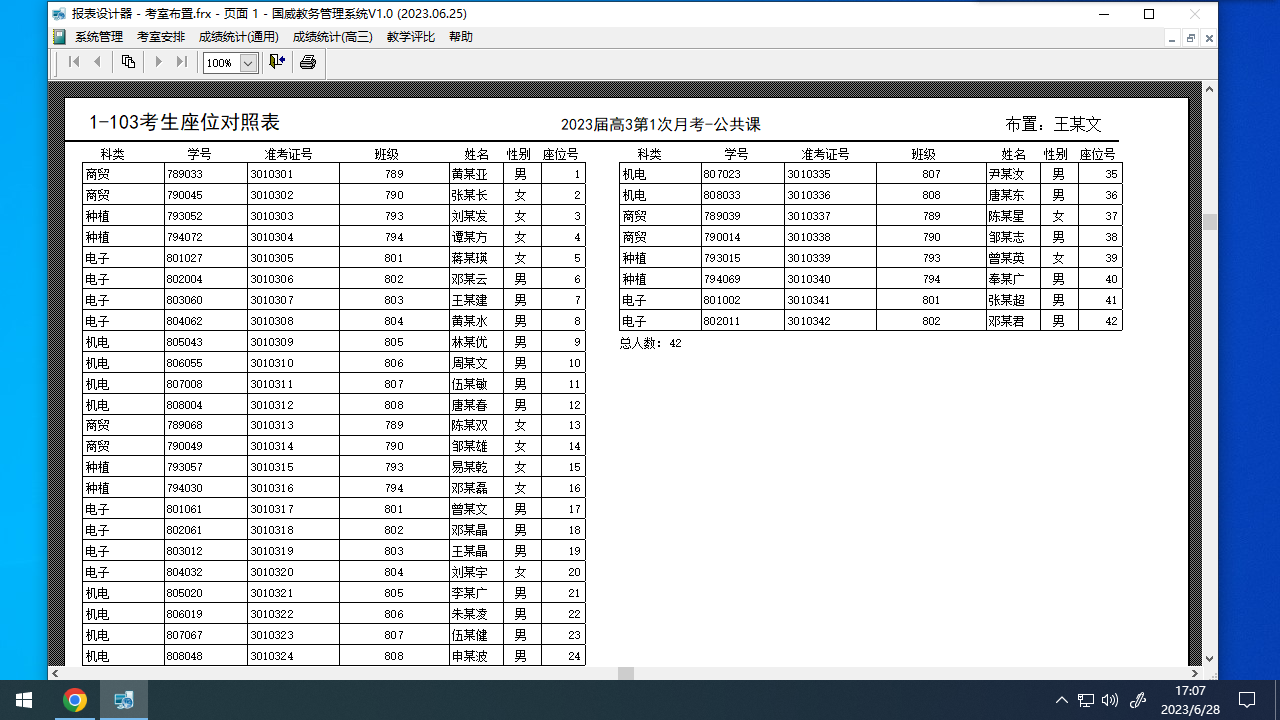The height and width of the screenshot is (720, 1280).
Task: Jump to last page using navigation icon
Action: pos(182,61)
